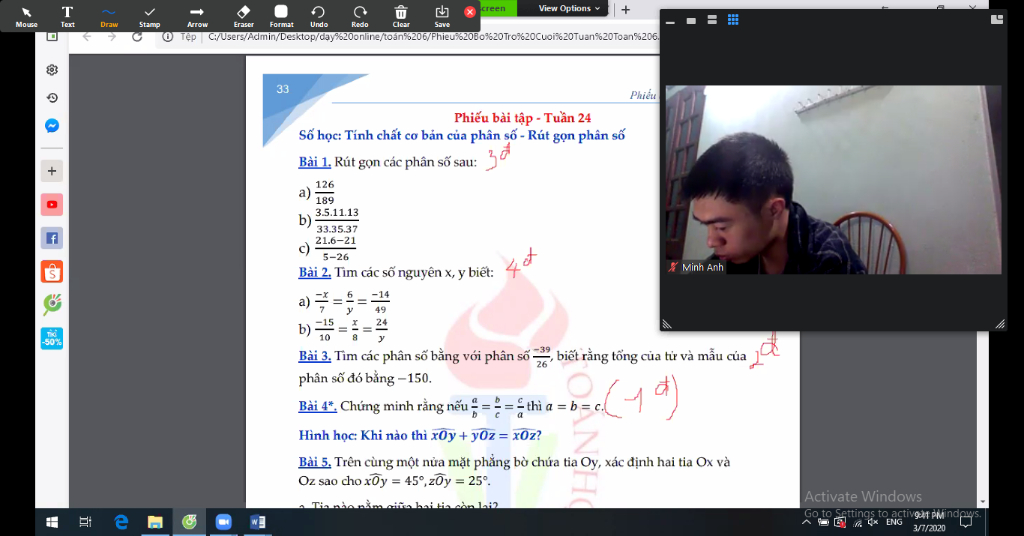The width and height of the screenshot is (1024, 536).
Task: Open Tiki -50% sidebar shortcut
Action: [x=52, y=338]
